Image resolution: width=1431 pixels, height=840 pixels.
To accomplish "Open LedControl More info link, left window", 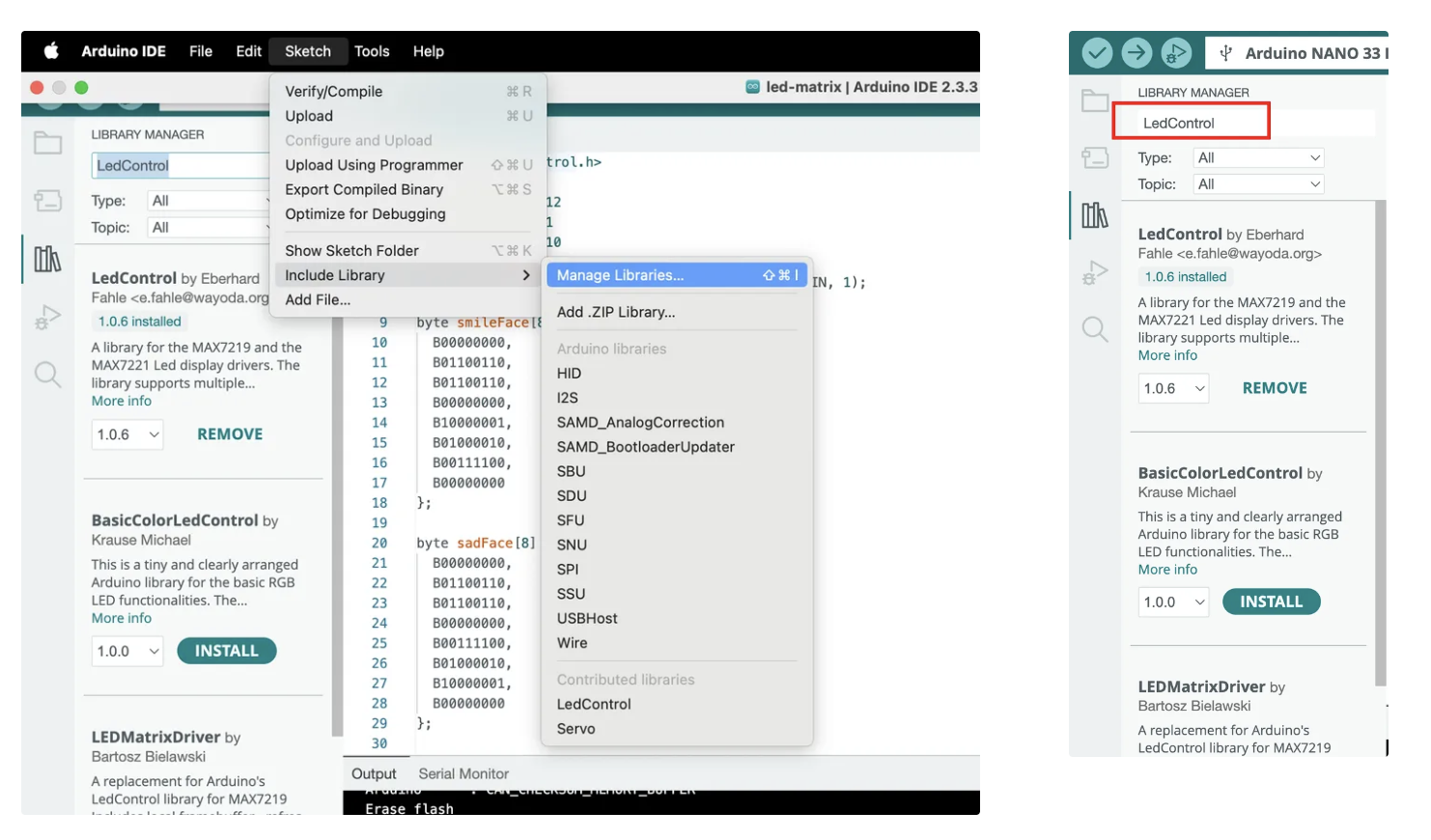I will pos(122,402).
